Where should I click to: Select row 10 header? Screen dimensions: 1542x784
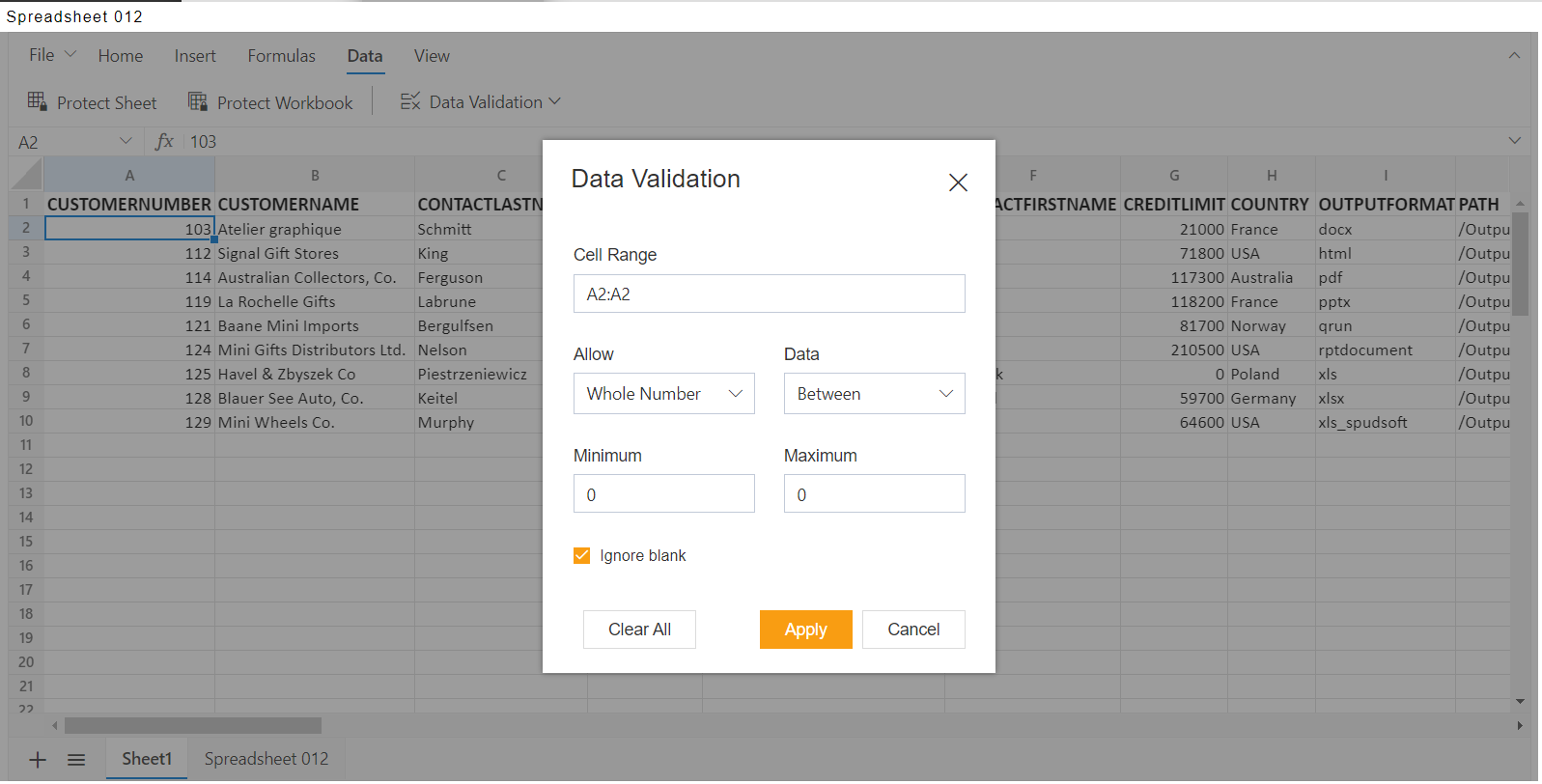coord(26,421)
